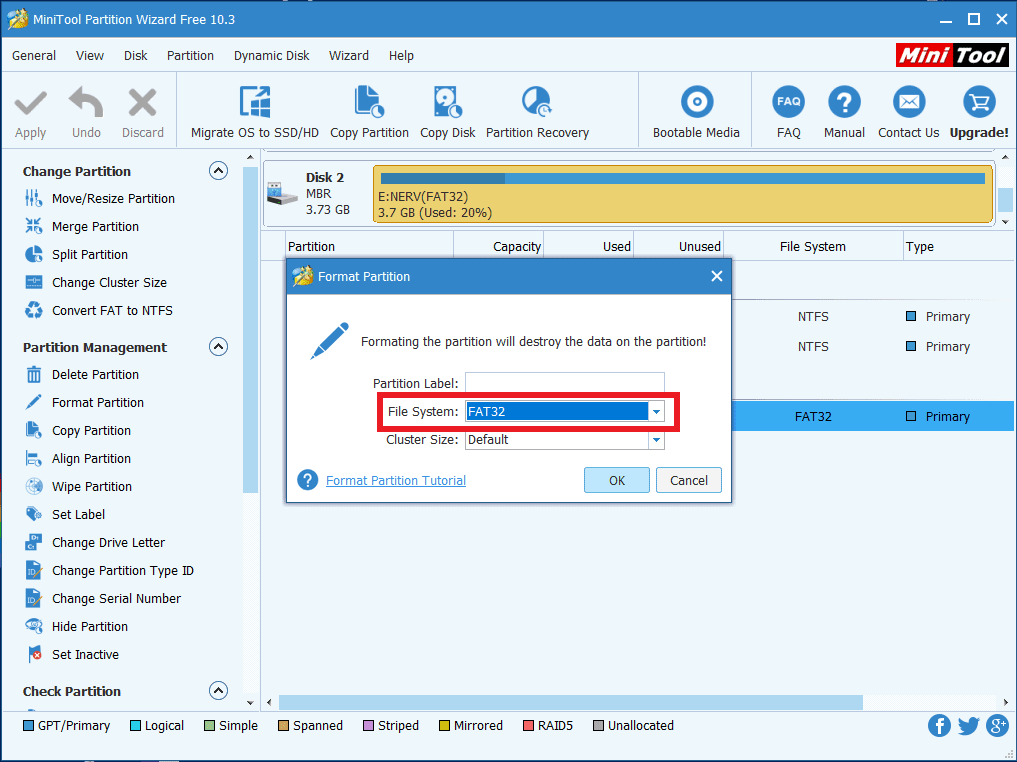Open the Dynamic Disk menu

click(x=272, y=56)
